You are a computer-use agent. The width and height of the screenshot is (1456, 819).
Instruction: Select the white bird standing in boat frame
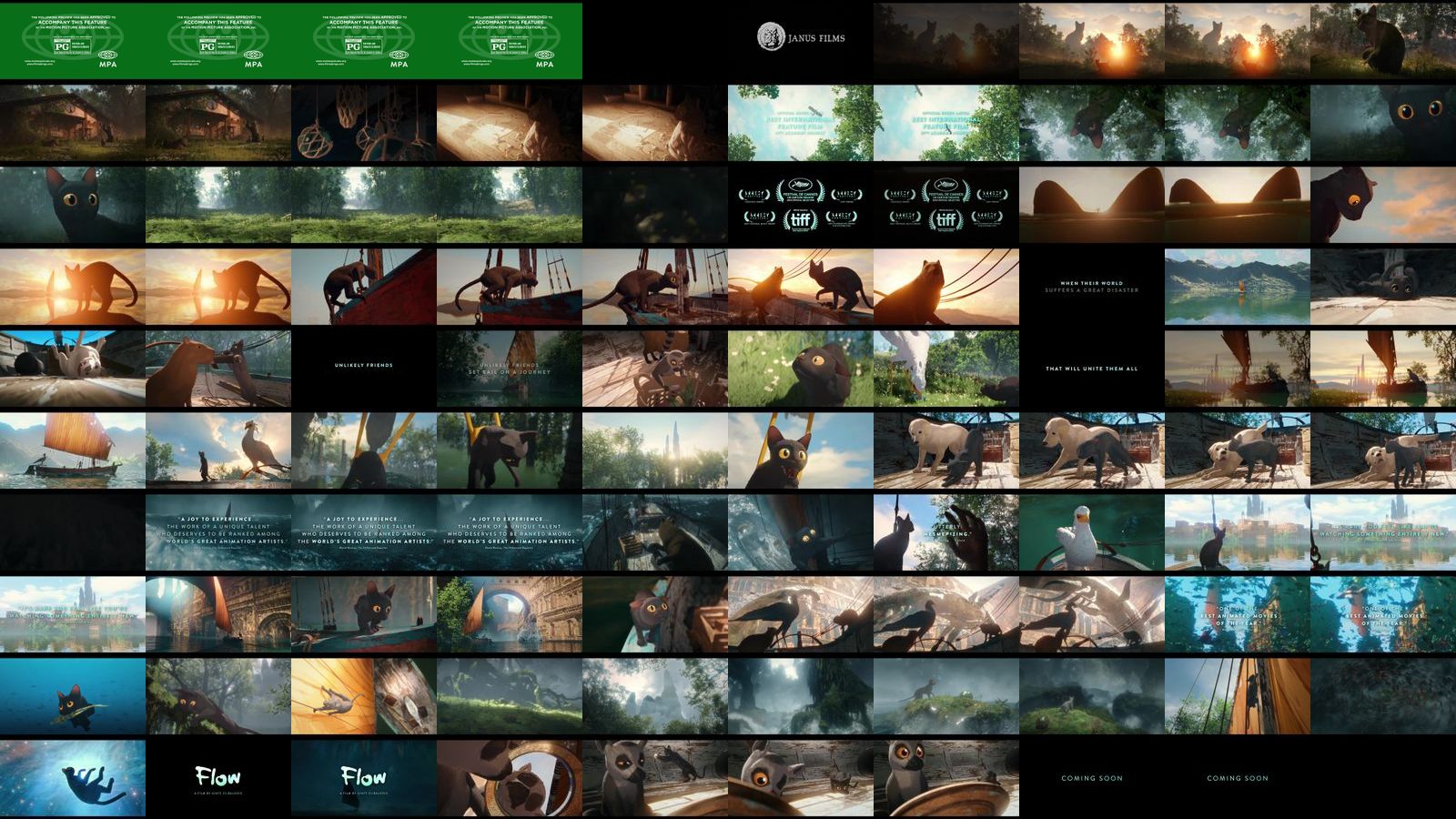click(x=1092, y=532)
